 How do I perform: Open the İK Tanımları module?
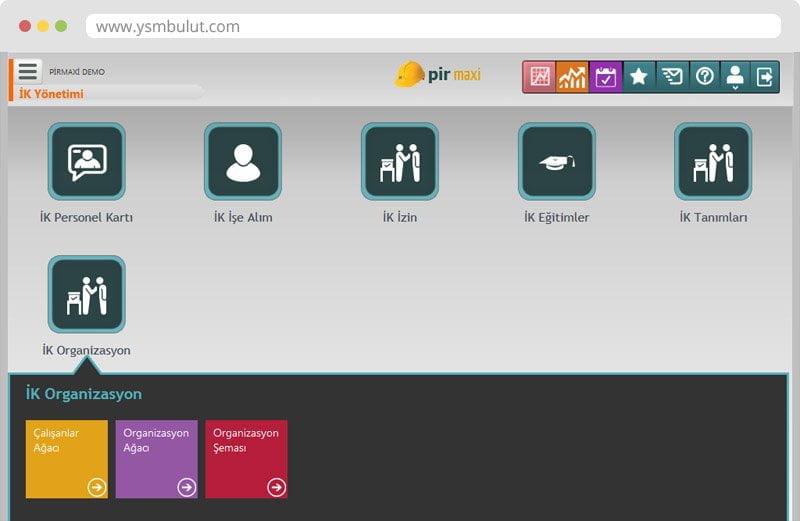(x=713, y=162)
